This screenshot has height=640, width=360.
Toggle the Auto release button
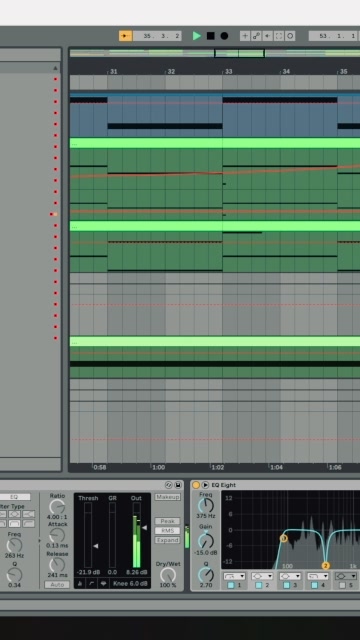click(x=57, y=584)
